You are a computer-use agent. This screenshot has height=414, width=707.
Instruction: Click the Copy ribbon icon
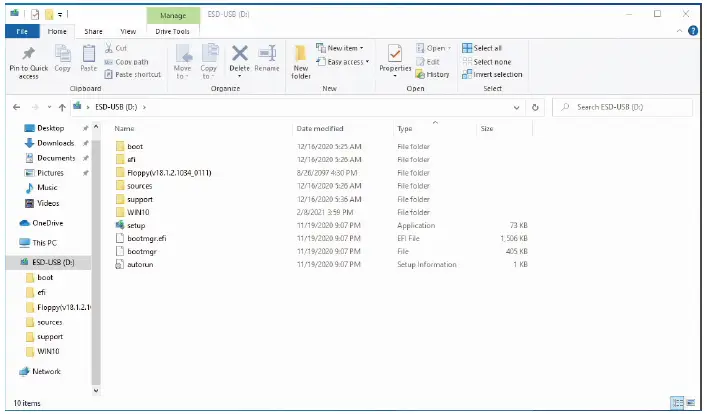click(x=63, y=54)
